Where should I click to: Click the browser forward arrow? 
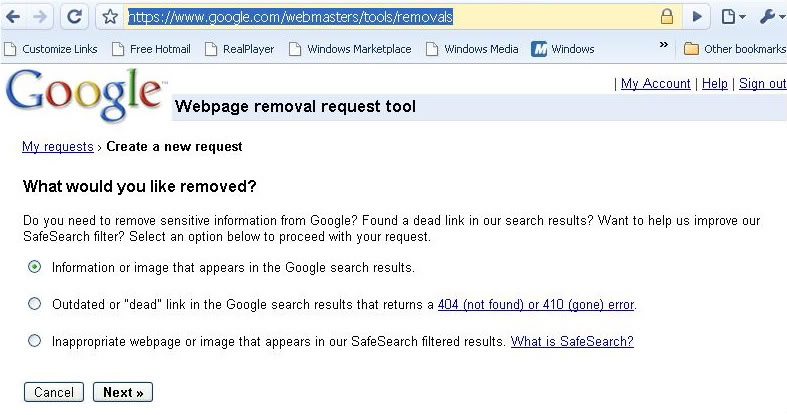click(40, 17)
